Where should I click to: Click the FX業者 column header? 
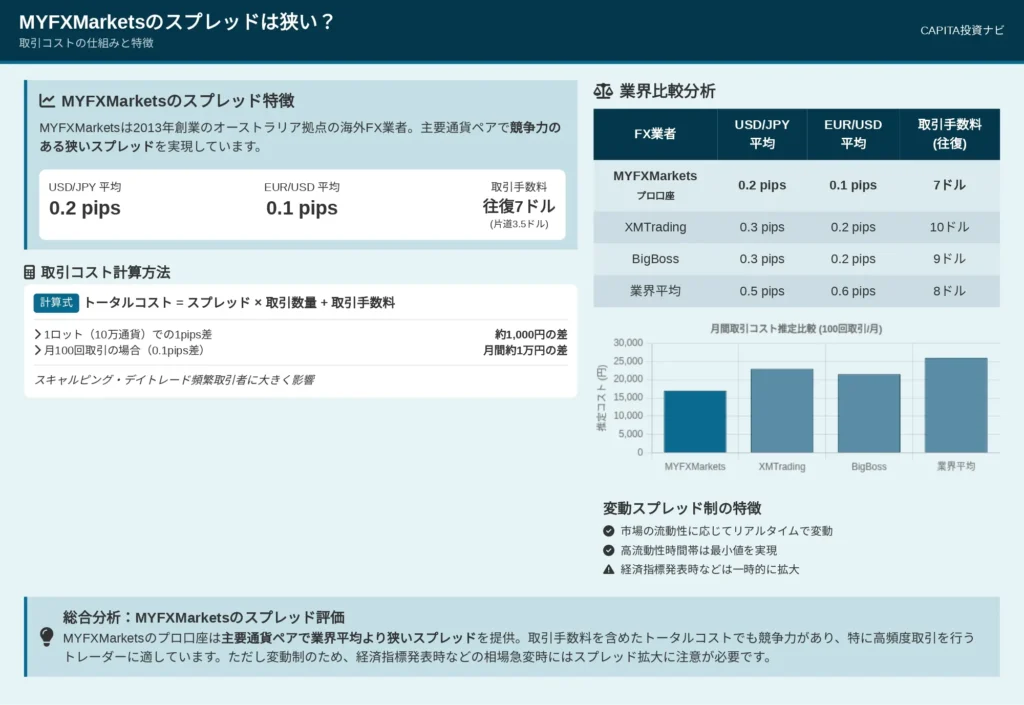pos(655,134)
